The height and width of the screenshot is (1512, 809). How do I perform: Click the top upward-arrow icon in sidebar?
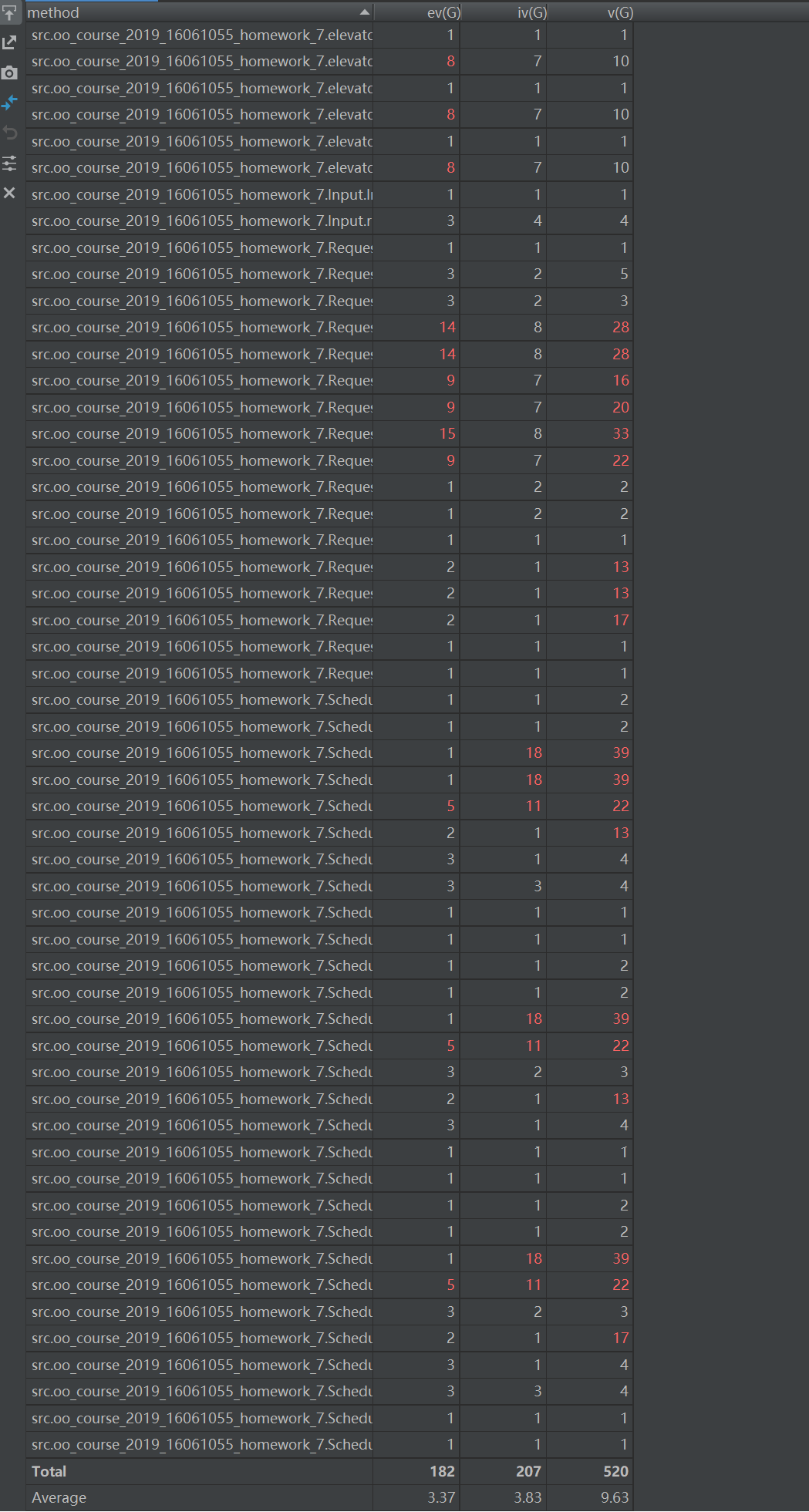[9, 13]
